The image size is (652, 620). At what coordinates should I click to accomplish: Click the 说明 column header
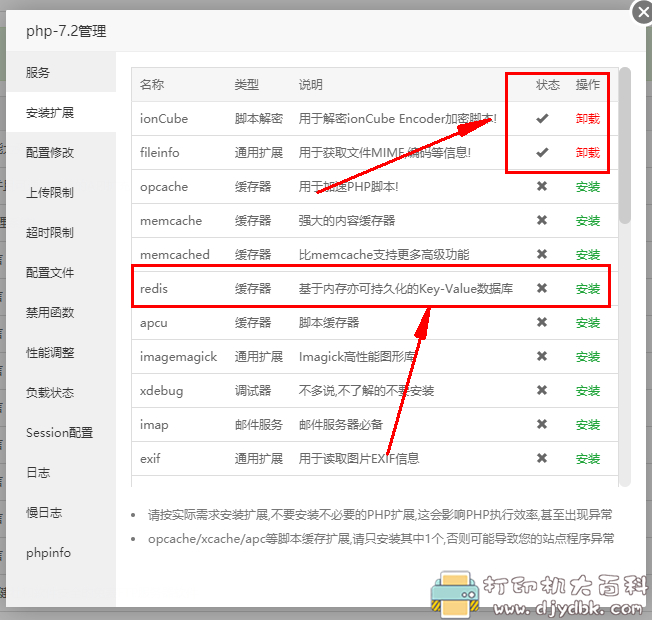[x=311, y=84]
